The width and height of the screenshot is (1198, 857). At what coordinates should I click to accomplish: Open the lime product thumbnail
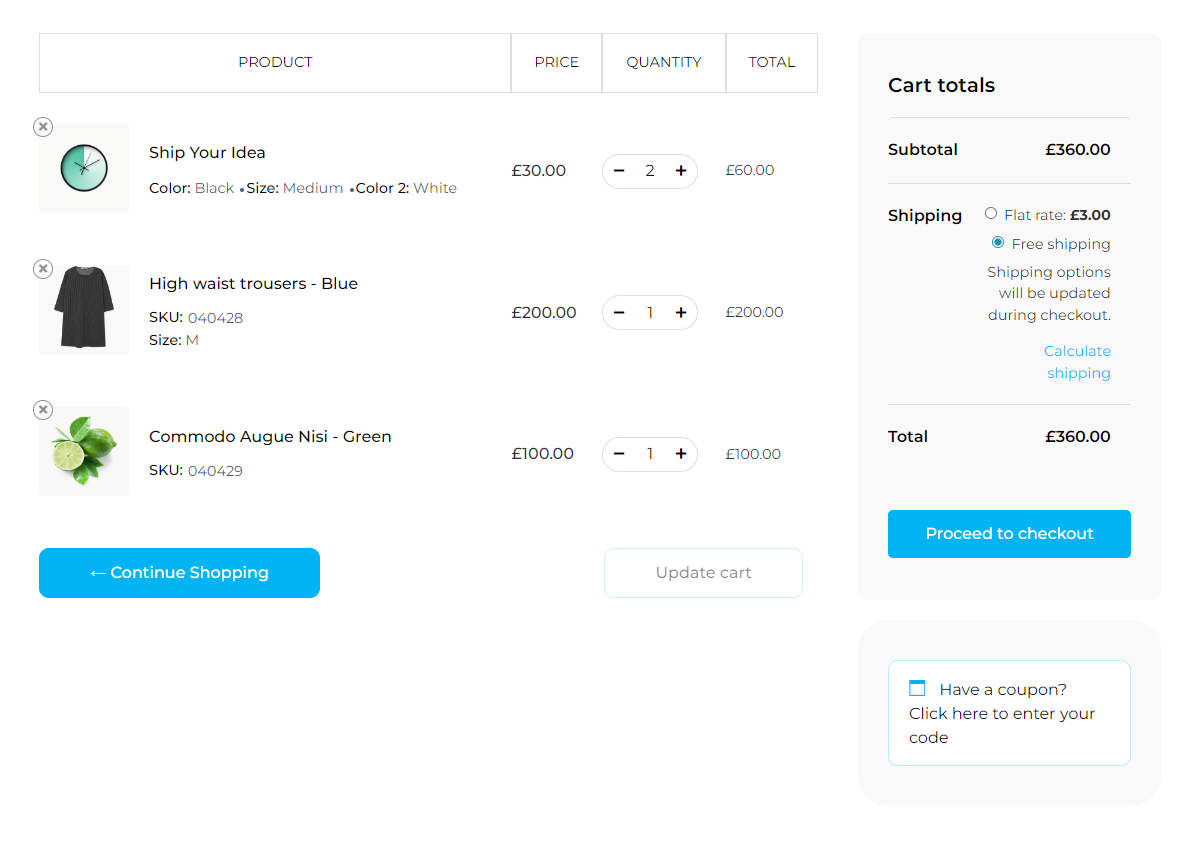84,451
